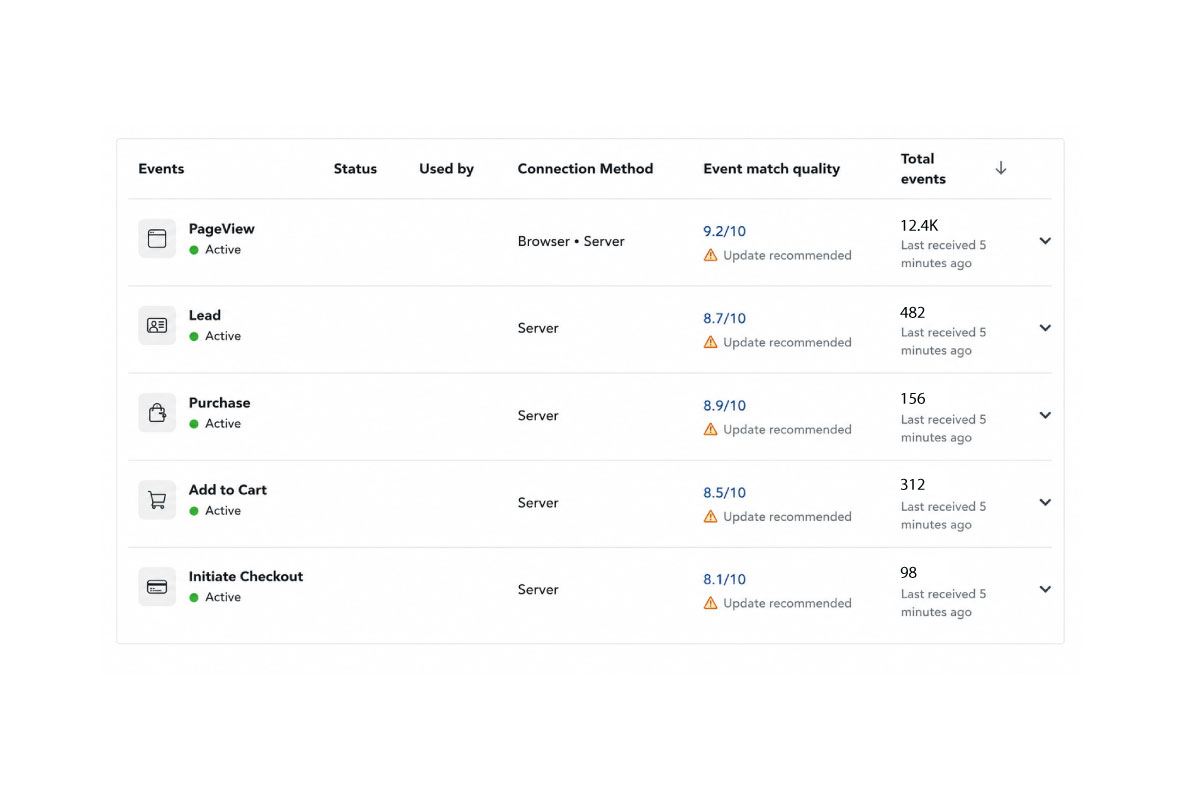The image size is (1200, 800).
Task: Click the PageView update warning triangle icon
Action: (x=710, y=255)
